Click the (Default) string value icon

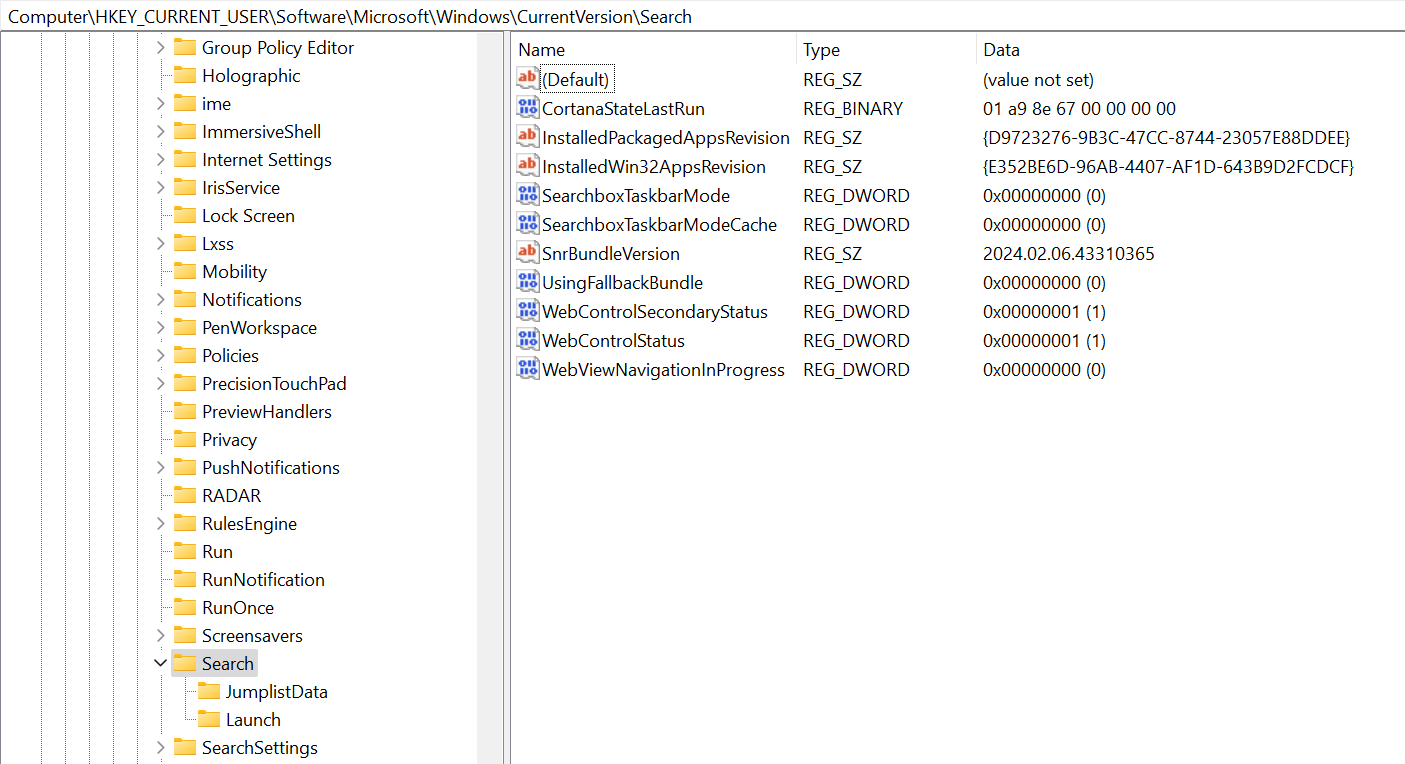[x=527, y=79]
